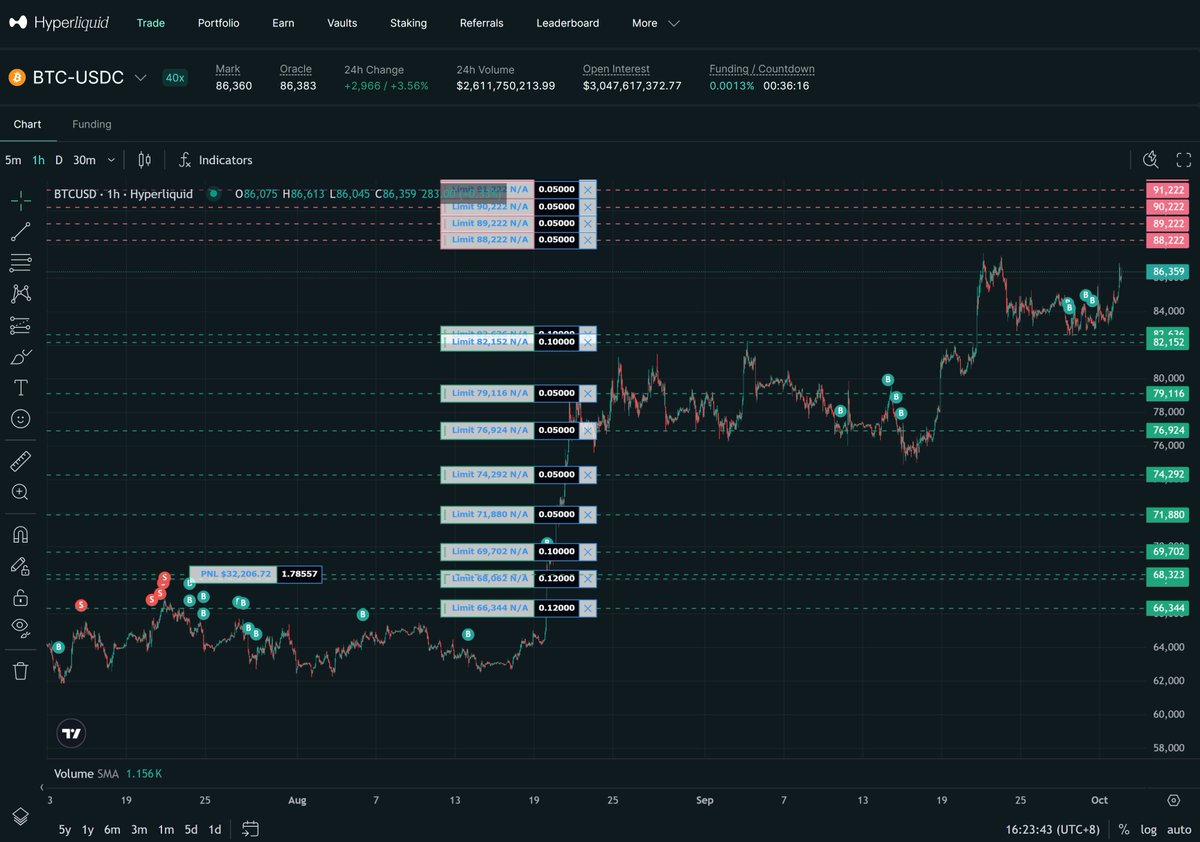Activate the zoom in magnifier tool
The image size is (1200, 842).
tap(20, 492)
